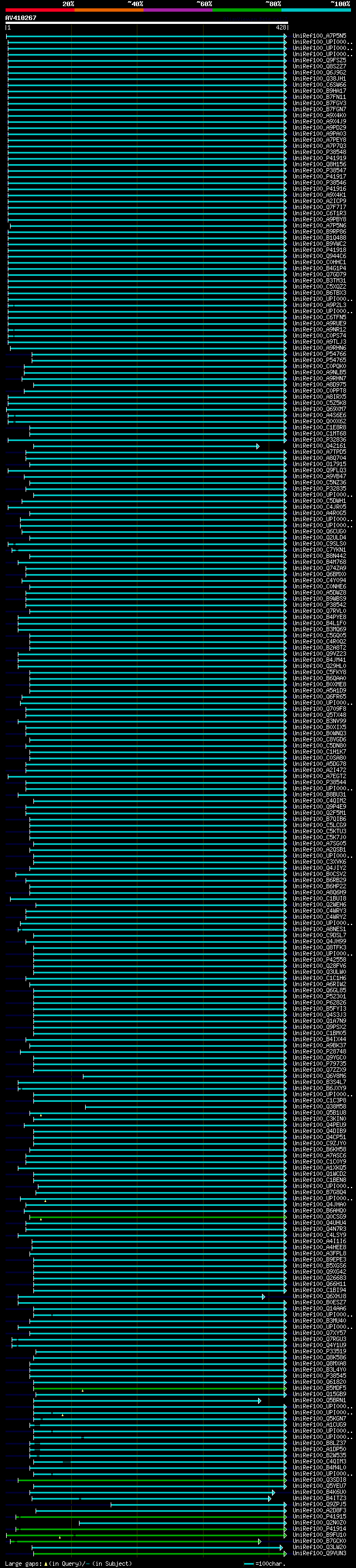
Task: Open hit UniRef100_A7TPD5
Action: 319,452
